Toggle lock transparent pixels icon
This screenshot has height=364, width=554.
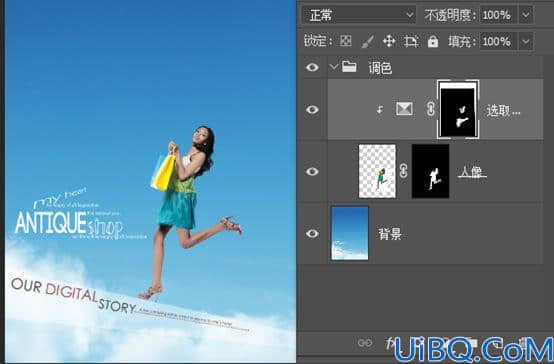click(346, 41)
